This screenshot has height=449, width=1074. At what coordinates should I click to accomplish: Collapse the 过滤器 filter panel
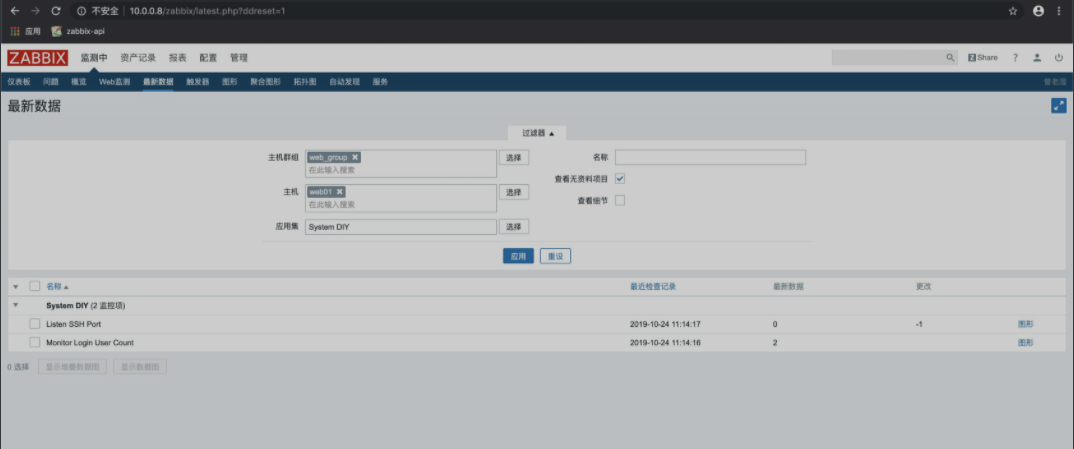pos(537,133)
